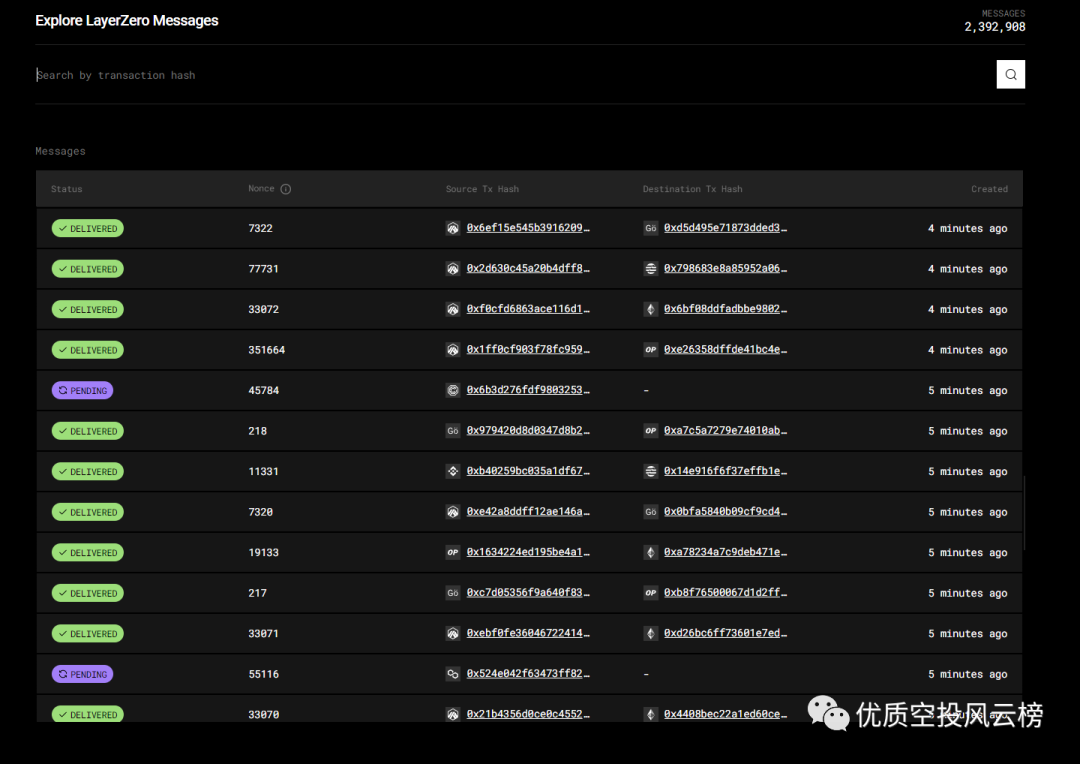Click Optimism source icon in nonce 19133 row
This screenshot has height=764, width=1080.
coord(453,553)
